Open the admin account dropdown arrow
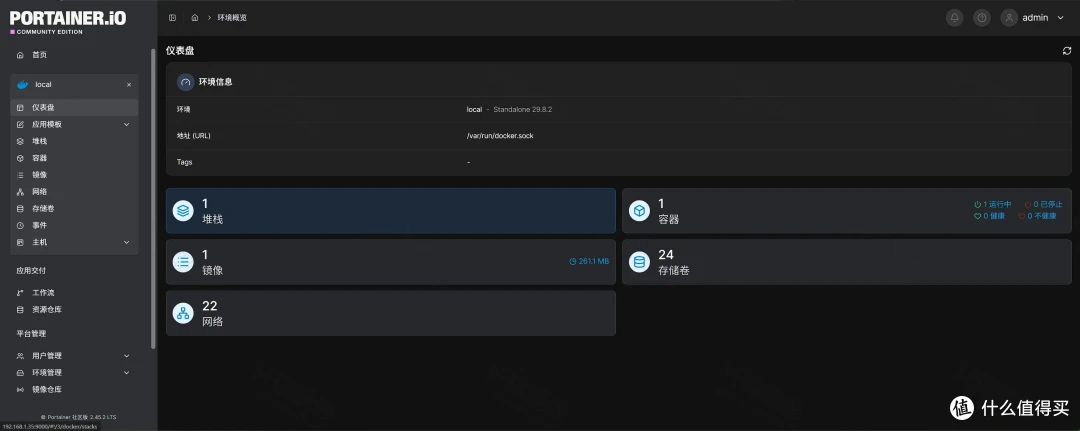 coord(1060,18)
